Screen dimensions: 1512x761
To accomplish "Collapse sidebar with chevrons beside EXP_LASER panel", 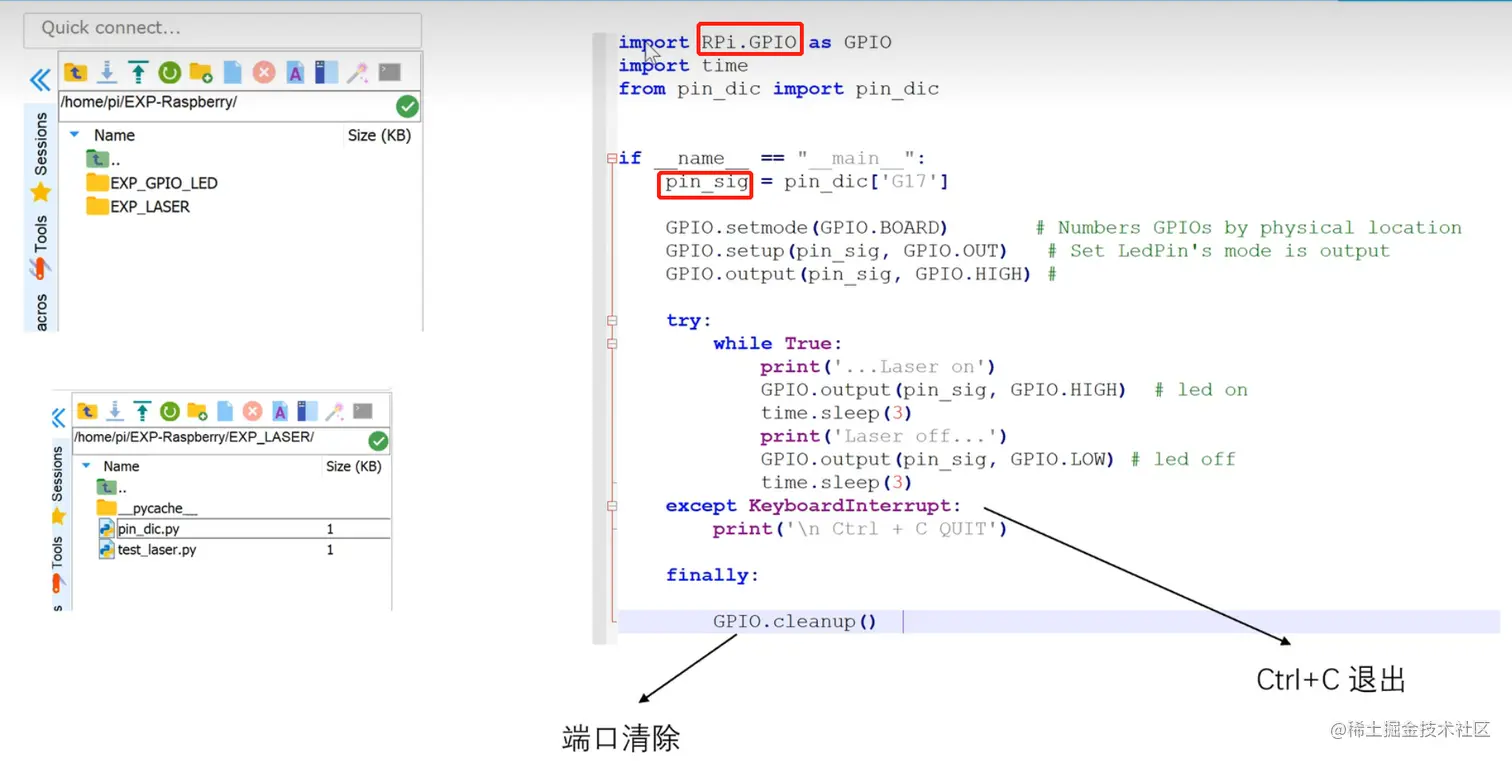I will pyautogui.click(x=58, y=418).
